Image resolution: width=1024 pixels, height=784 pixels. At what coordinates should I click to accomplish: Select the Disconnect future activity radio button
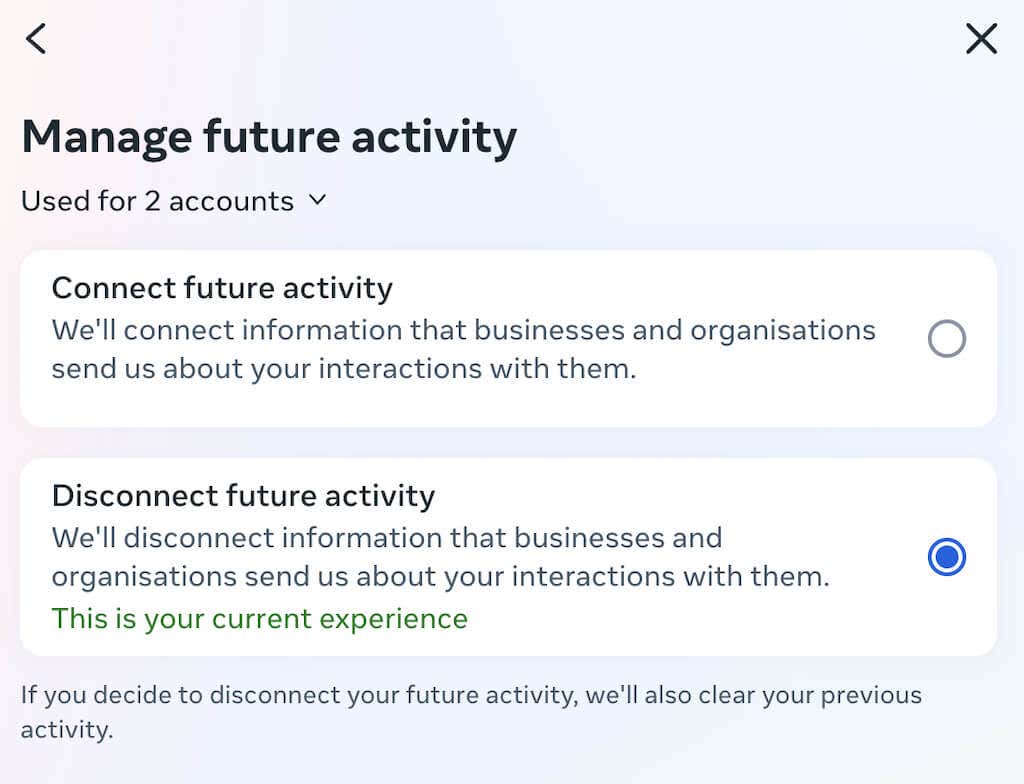946,557
